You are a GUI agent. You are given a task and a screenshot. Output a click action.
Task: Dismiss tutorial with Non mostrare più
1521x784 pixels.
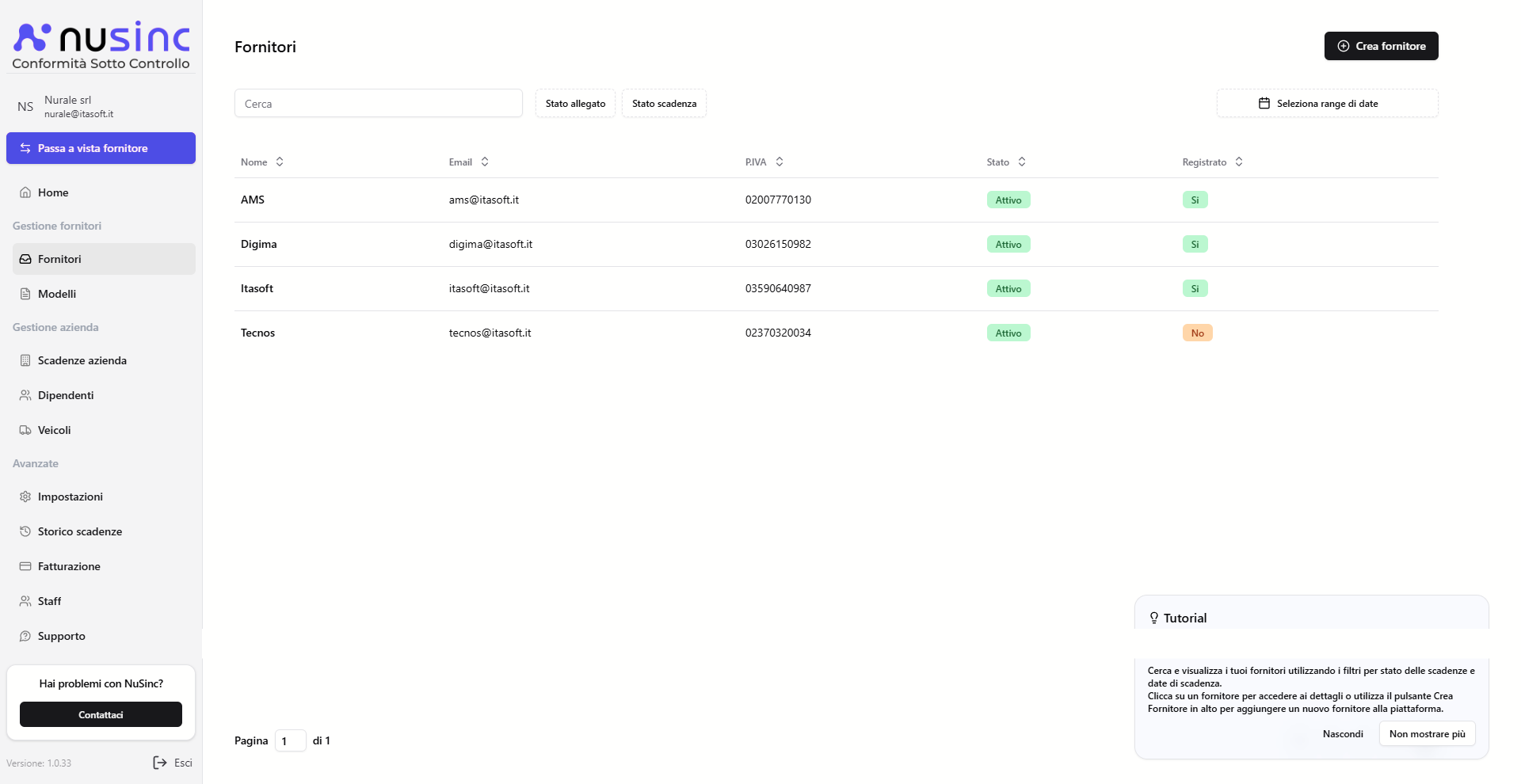[1427, 734]
